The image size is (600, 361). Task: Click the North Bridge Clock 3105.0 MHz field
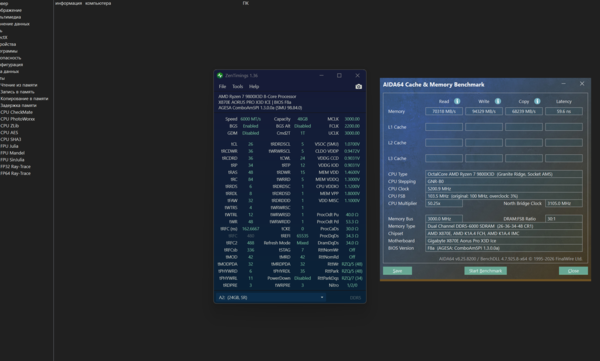coord(564,203)
